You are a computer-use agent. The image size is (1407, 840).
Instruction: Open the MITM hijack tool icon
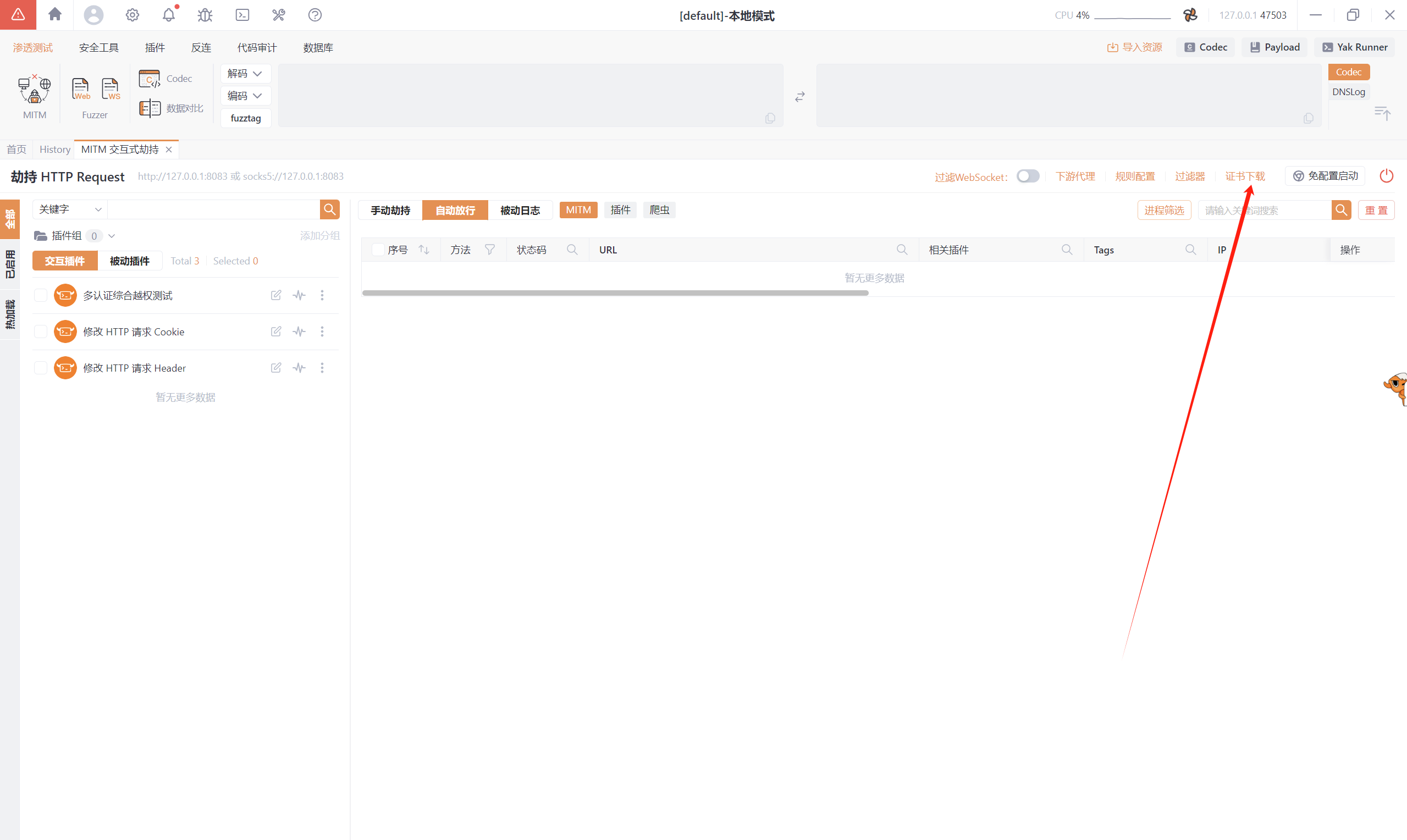pos(35,90)
